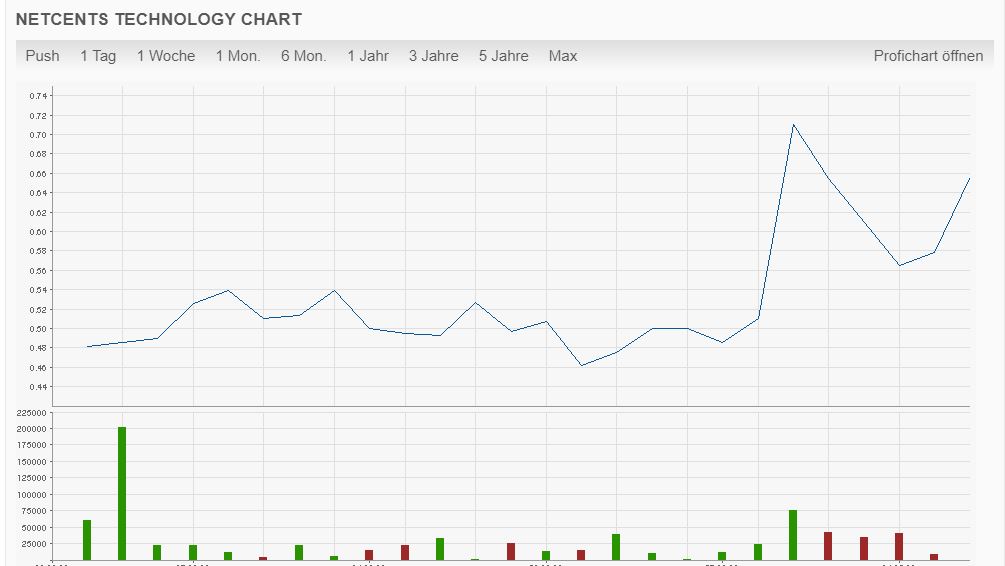Show the Max chart range
Image resolution: width=1005 pixels, height=566 pixels.
coord(563,56)
